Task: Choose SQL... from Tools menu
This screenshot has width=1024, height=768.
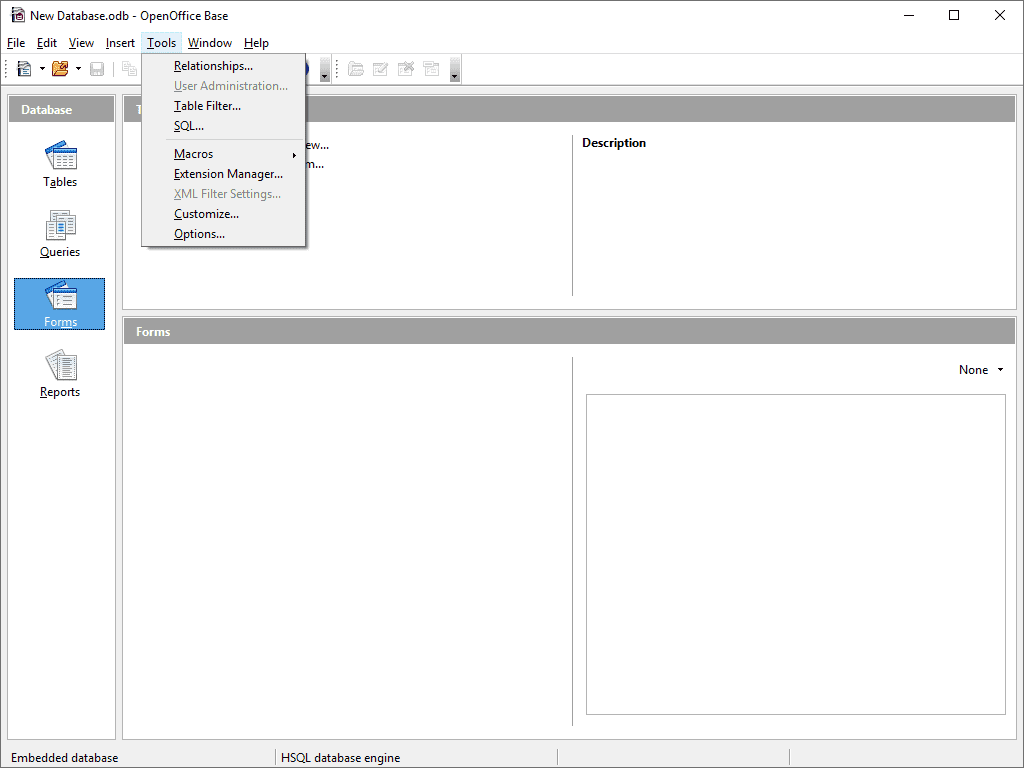Action: (x=223, y=126)
